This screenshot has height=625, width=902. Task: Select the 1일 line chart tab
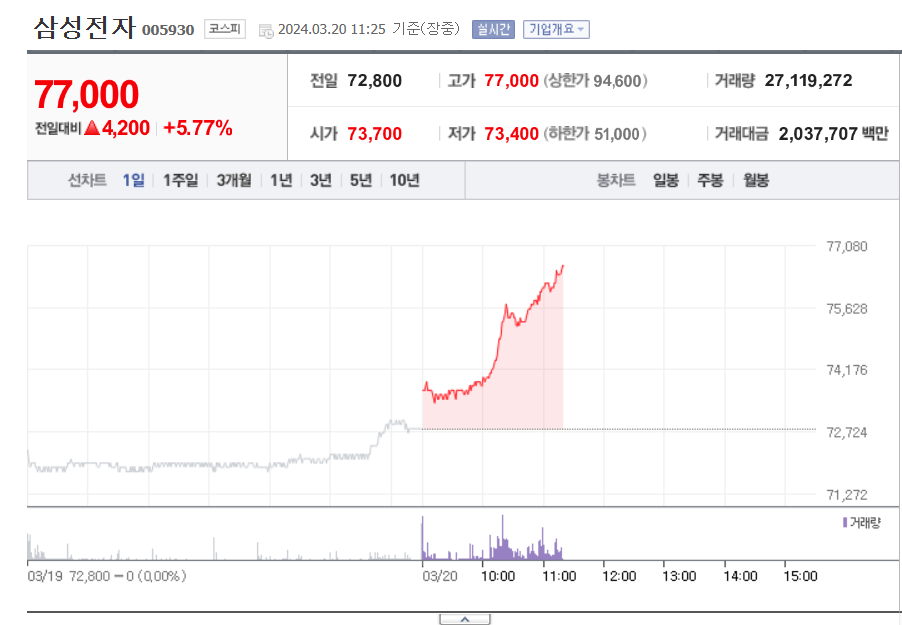(134, 180)
